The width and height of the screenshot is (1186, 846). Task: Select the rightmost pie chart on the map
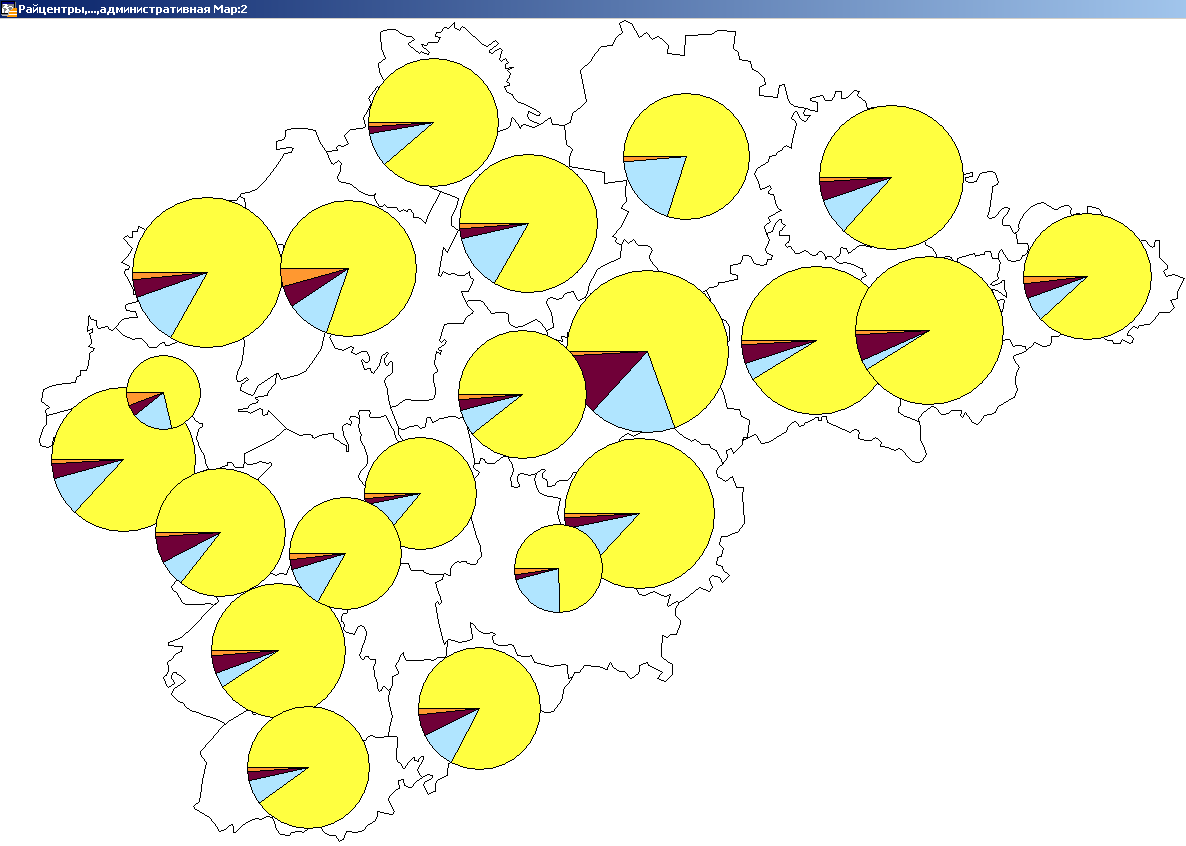pyautogui.click(x=1087, y=276)
